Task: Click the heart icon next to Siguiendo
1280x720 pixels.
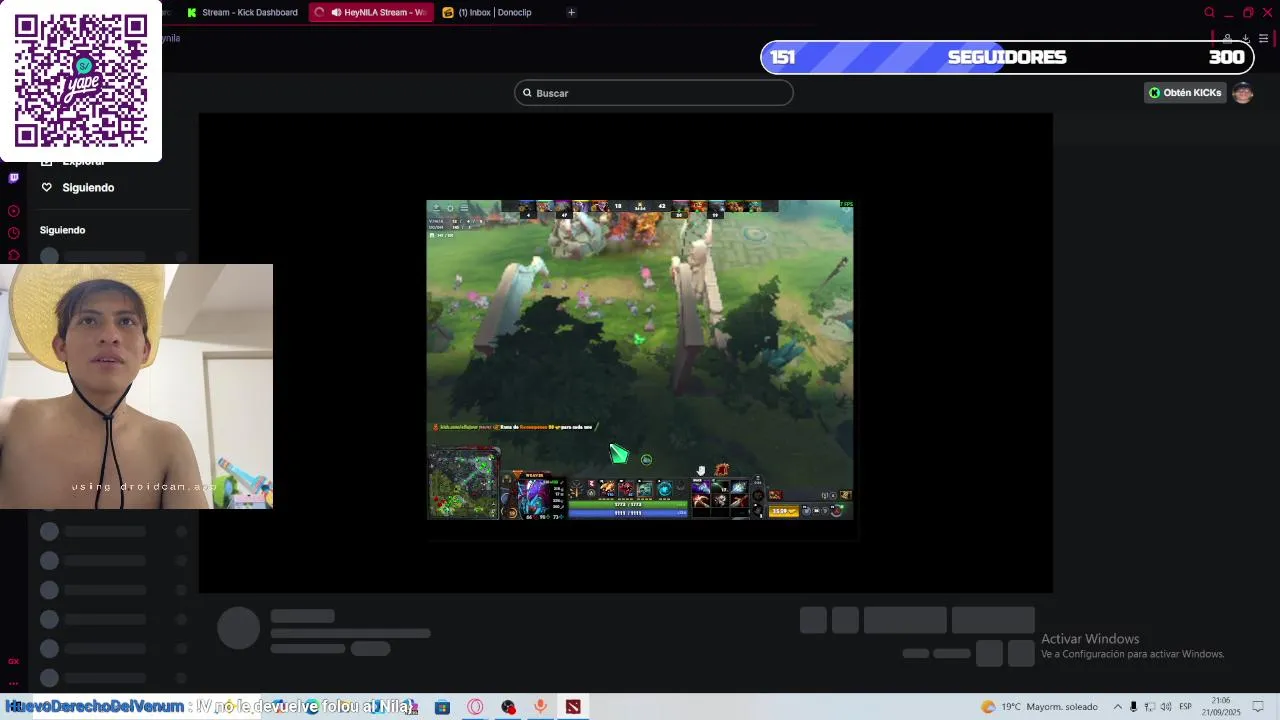Action: click(x=46, y=187)
